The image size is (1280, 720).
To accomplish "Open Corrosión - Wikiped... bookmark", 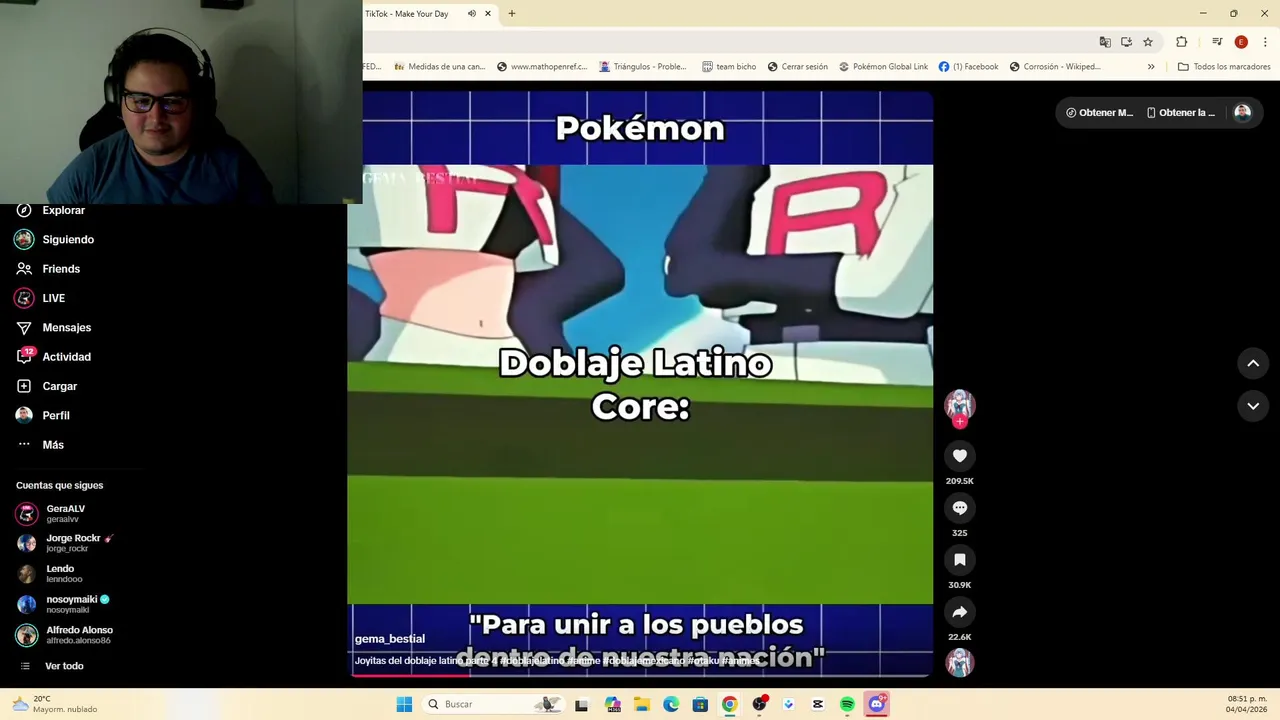I will tap(1055, 67).
